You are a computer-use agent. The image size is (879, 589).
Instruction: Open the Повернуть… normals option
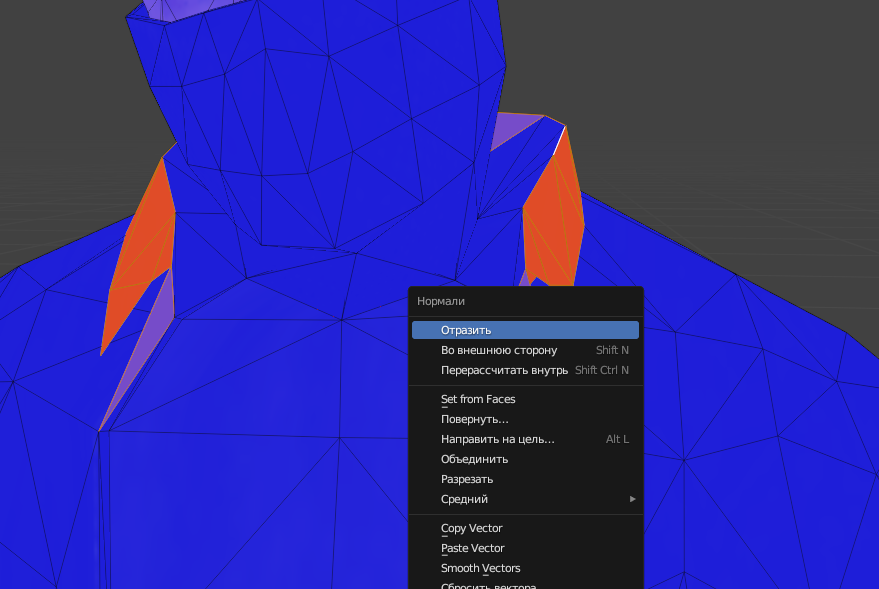(474, 419)
